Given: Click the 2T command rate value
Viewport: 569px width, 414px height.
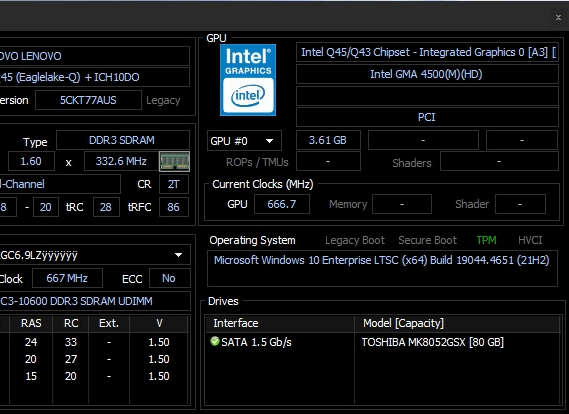Looking at the screenshot, I should click(x=173, y=184).
